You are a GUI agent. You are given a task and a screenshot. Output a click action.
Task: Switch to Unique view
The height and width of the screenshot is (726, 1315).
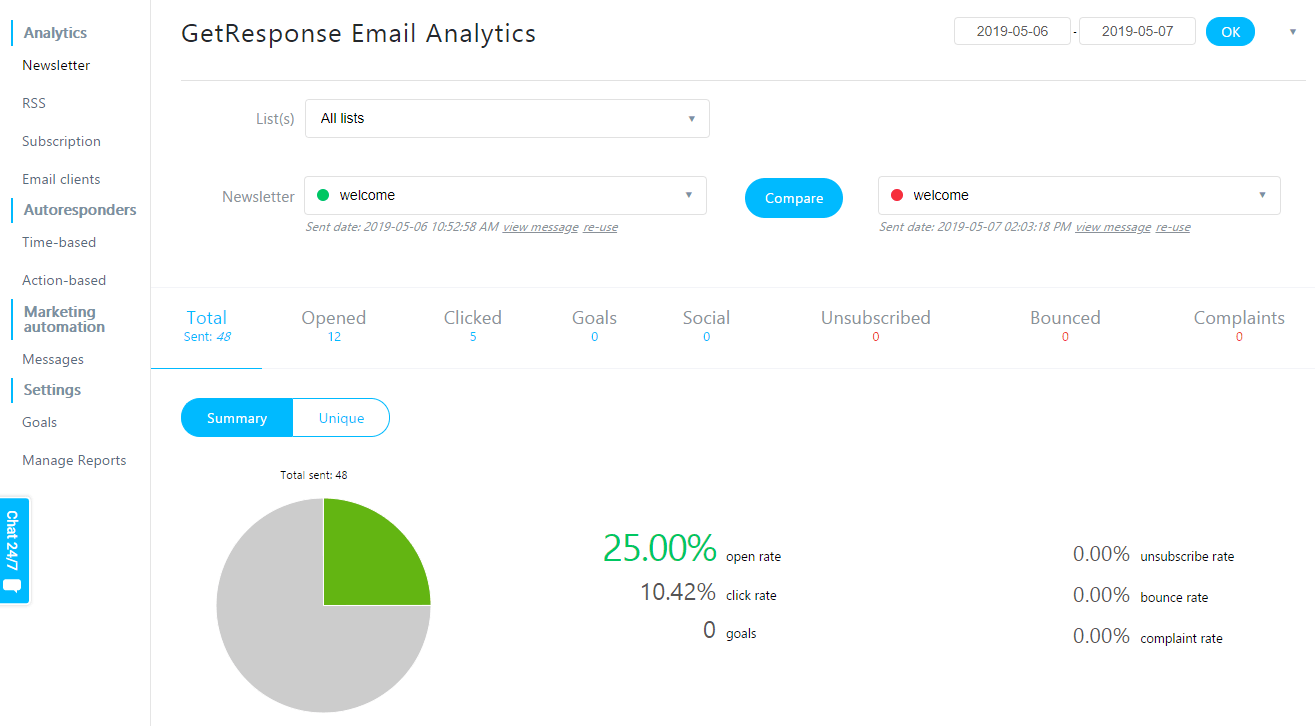pyautogui.click(x=341, y=417)
